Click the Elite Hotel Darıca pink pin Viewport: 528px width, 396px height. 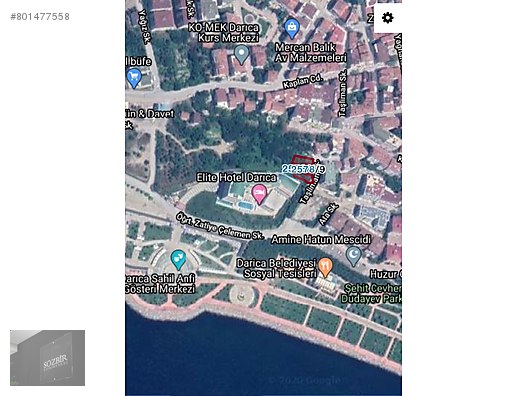point(259,194)
